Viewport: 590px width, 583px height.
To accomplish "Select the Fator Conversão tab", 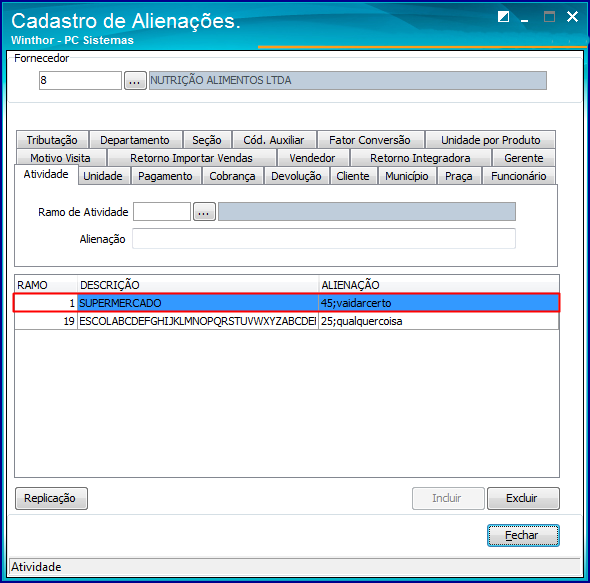I will point(370,140).
